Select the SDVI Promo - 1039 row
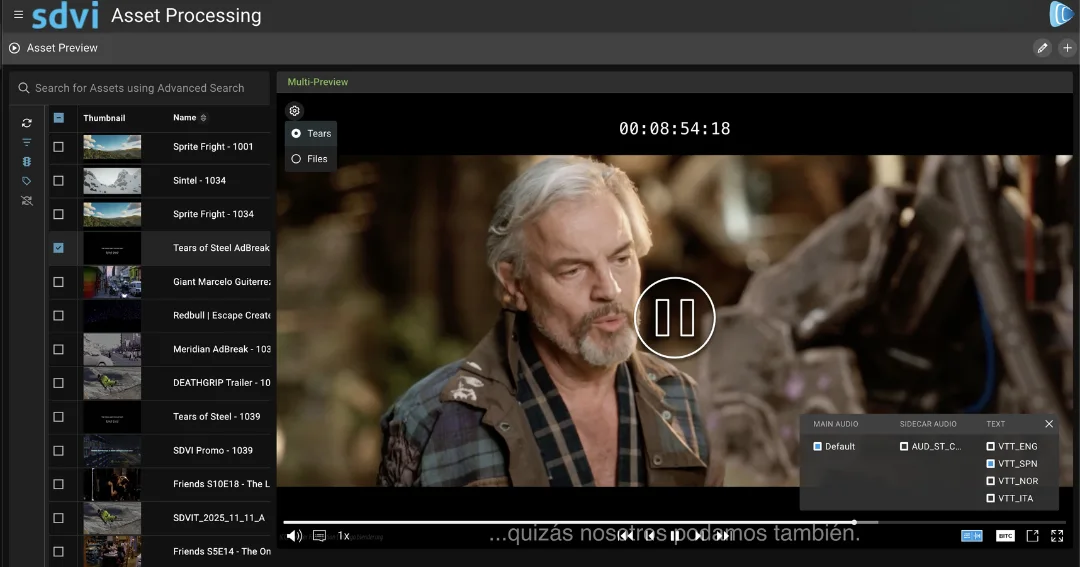This screenshot has height=567, width=1080. pos(160,451)
